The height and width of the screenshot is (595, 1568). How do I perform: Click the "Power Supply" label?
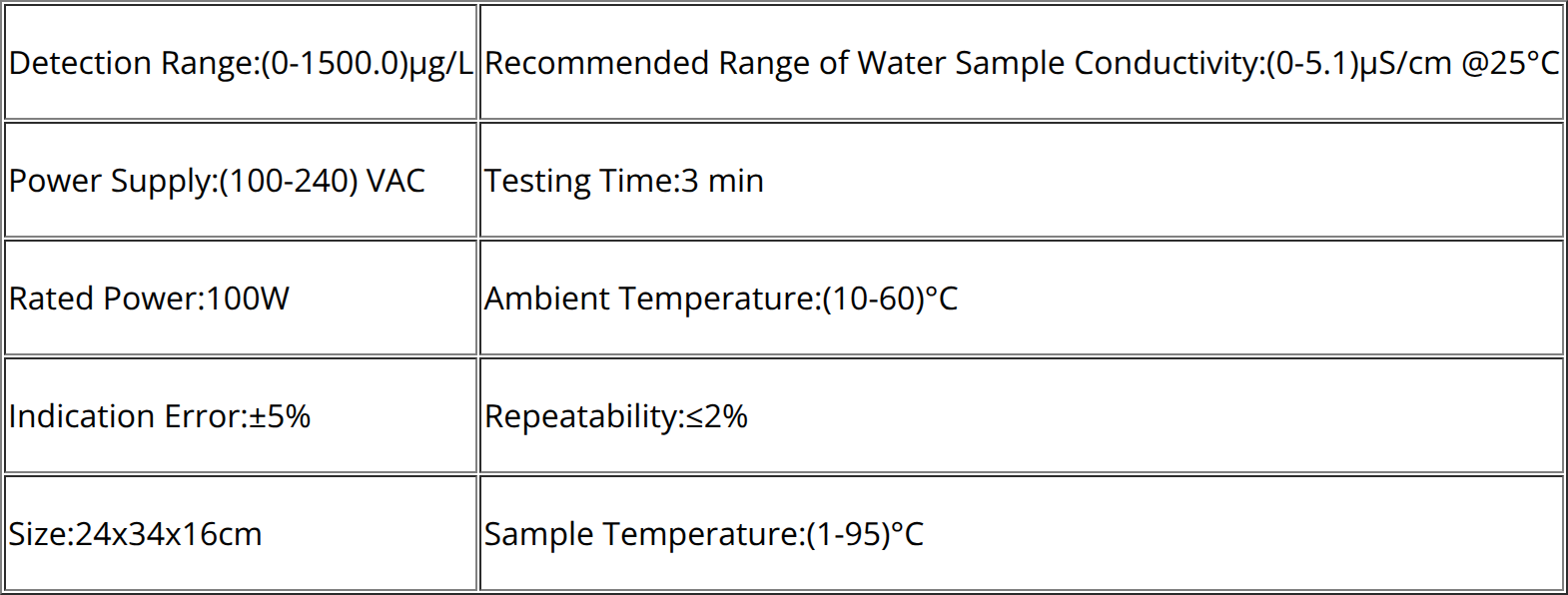[x=110, y=181]
